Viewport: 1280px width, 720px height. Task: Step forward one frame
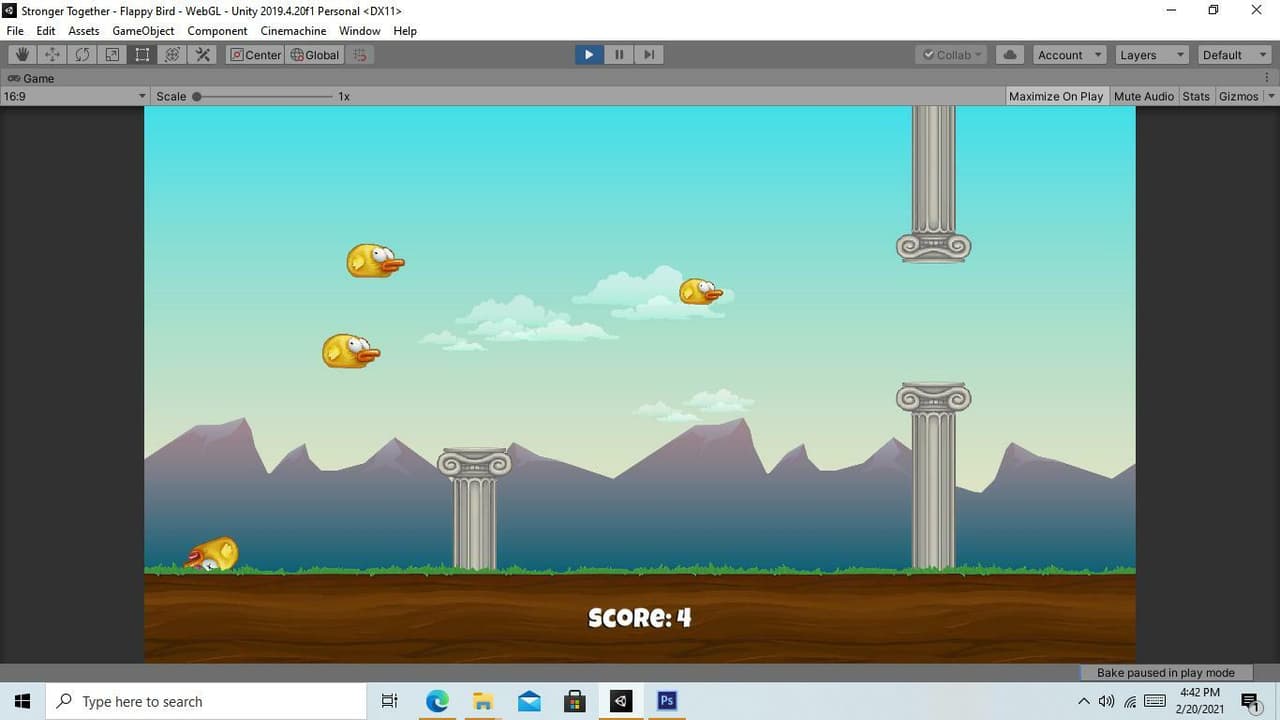coord(649,55)
